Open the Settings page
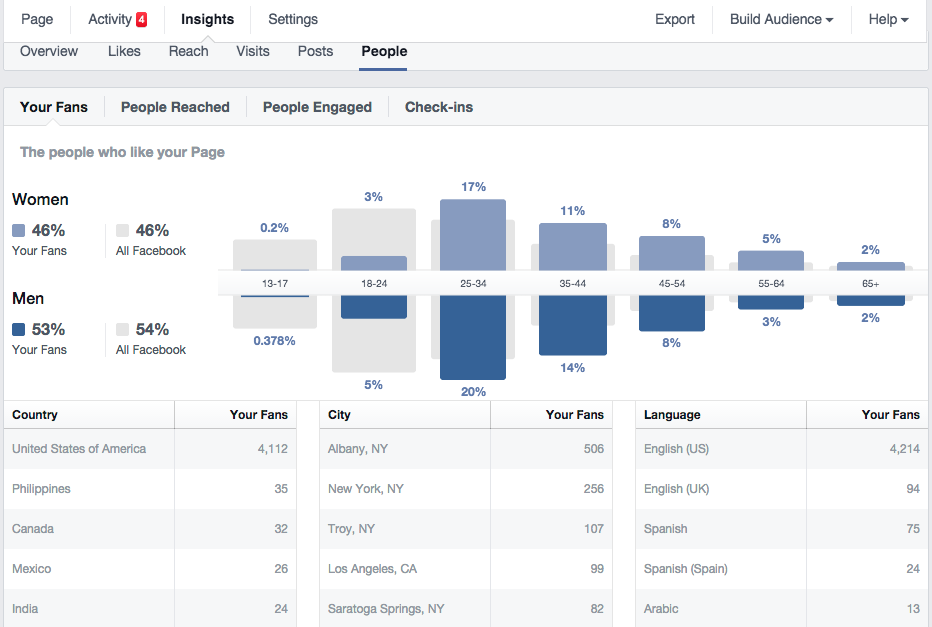 (x=292, y=19)
